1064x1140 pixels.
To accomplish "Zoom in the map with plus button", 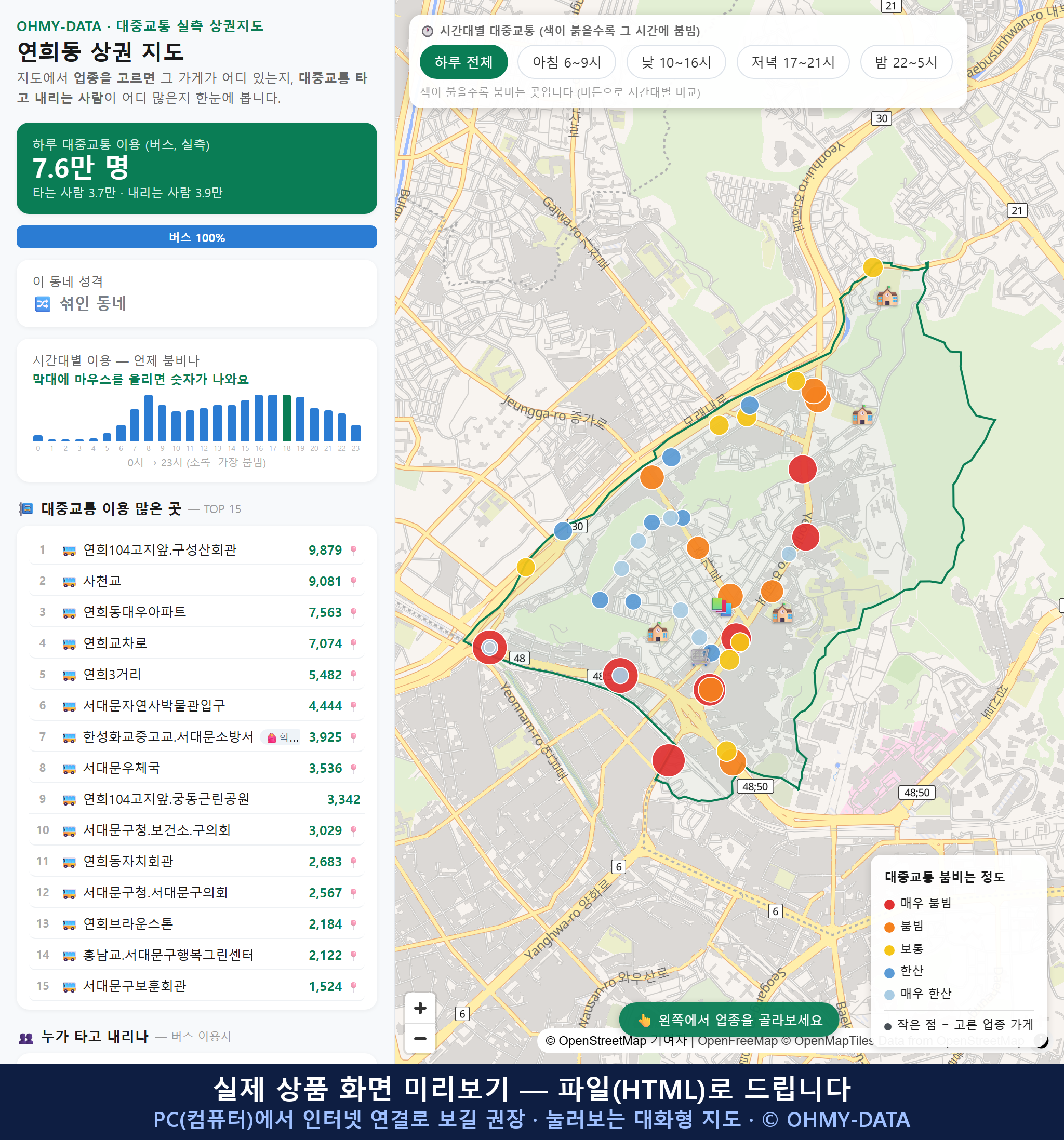I will pos(420,1008).
